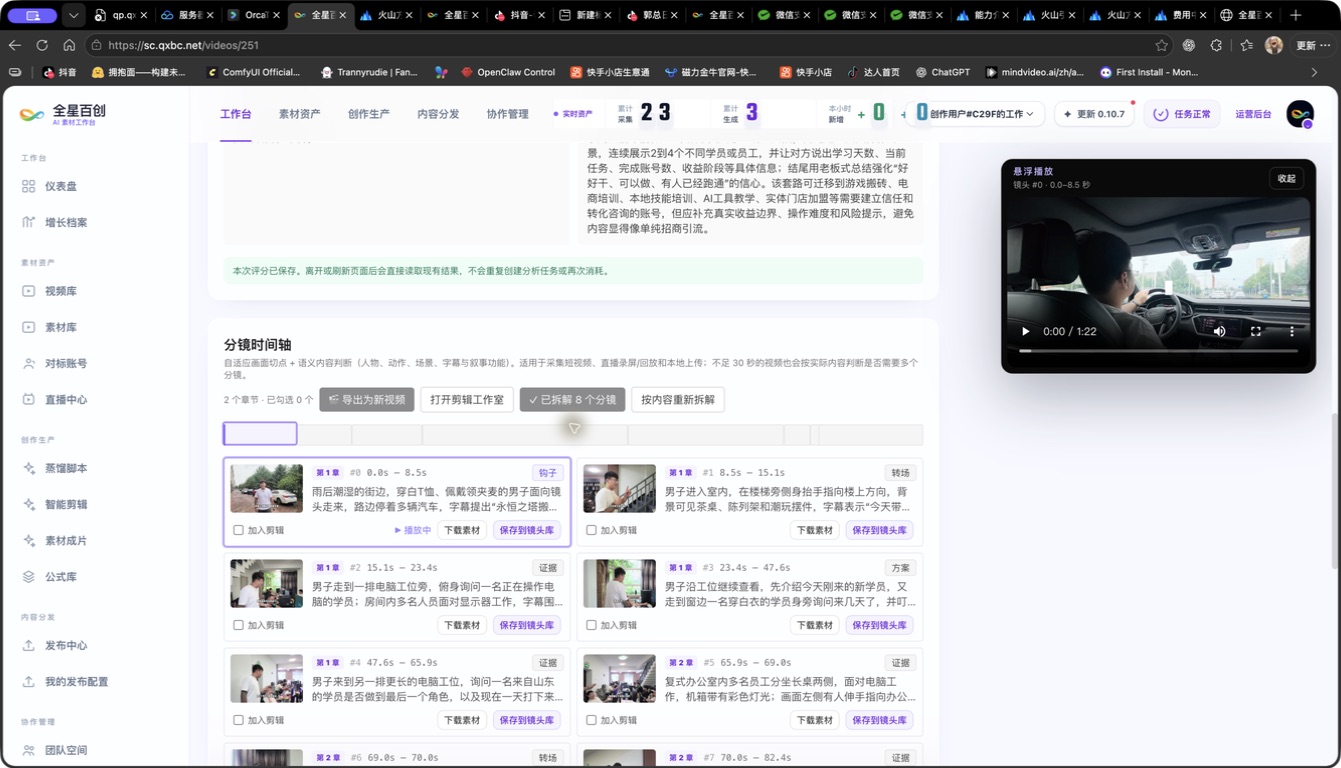Go to browser home page icon
This screenshot has width=1341, height=768.
point(69,45)
